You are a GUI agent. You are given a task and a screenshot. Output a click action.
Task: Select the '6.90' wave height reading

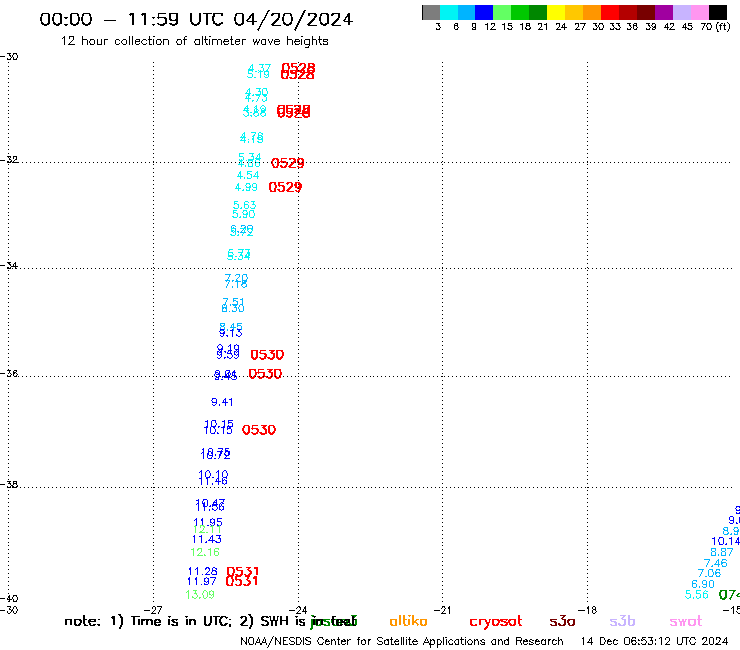coord(703,584)
